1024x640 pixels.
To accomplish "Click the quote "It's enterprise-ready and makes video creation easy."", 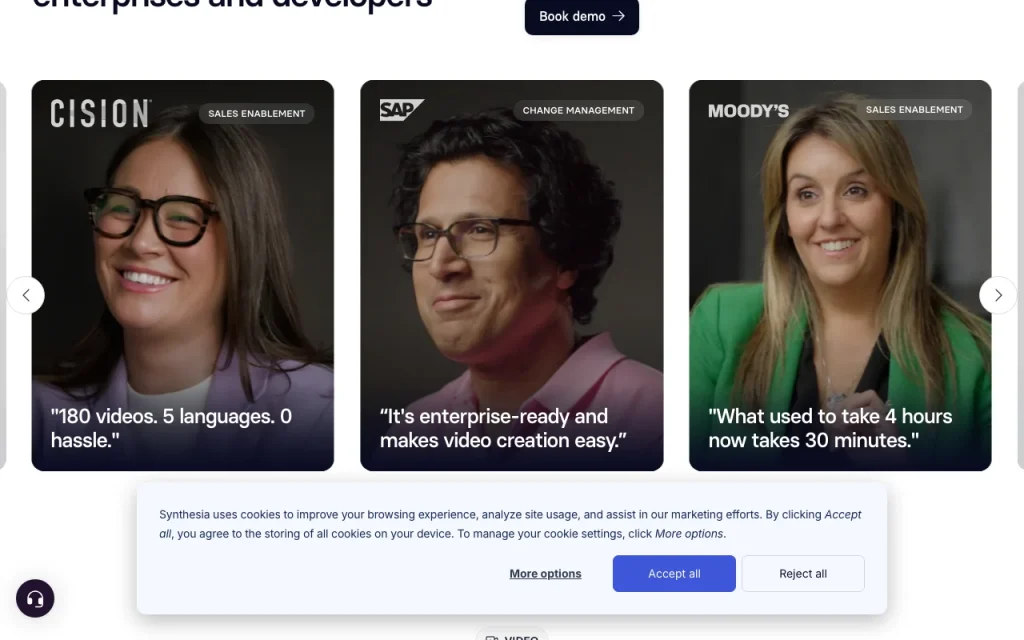I will coord(503,428).
